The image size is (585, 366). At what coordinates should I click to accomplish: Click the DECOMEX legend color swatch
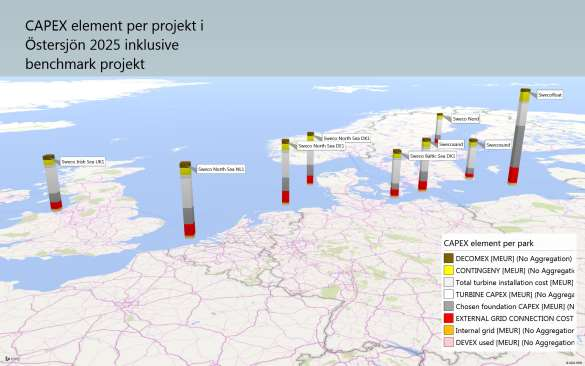click(x=449, y=258)
